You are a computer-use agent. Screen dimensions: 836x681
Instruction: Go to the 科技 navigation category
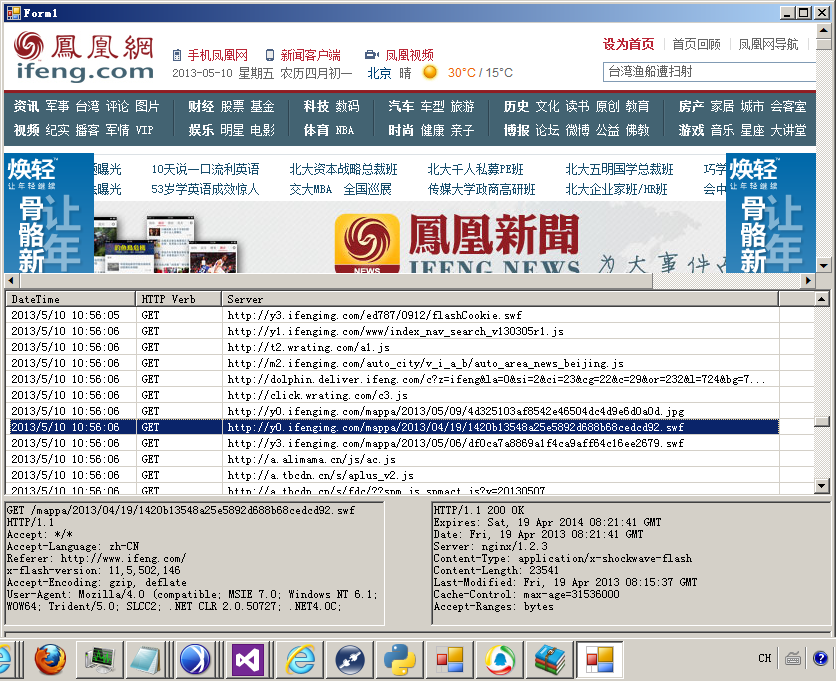pyautogui.click(x=316, y=106)
